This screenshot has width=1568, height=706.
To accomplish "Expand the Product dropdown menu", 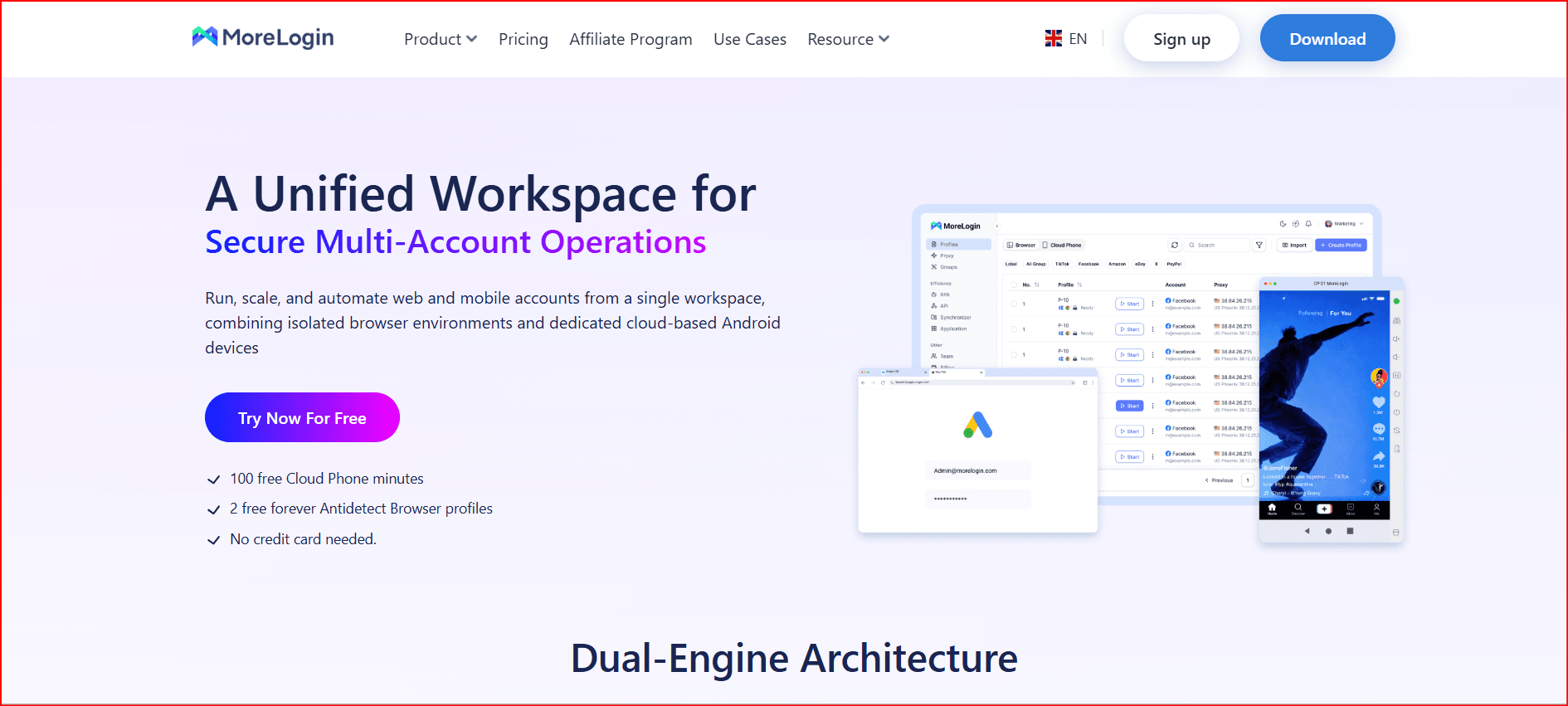I will click(440, 39).
